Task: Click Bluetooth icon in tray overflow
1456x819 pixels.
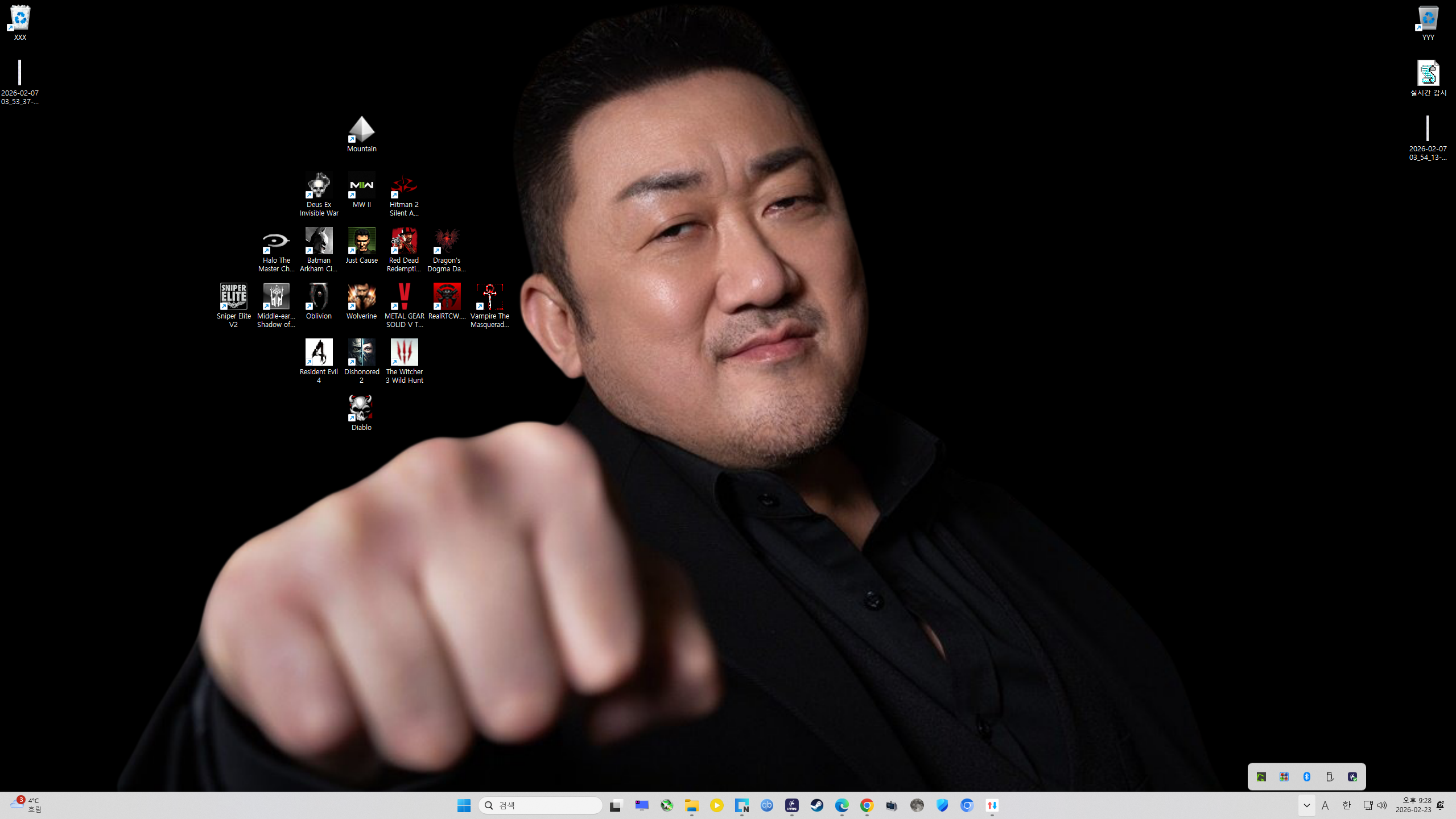Action: [x=1307, y=777]
